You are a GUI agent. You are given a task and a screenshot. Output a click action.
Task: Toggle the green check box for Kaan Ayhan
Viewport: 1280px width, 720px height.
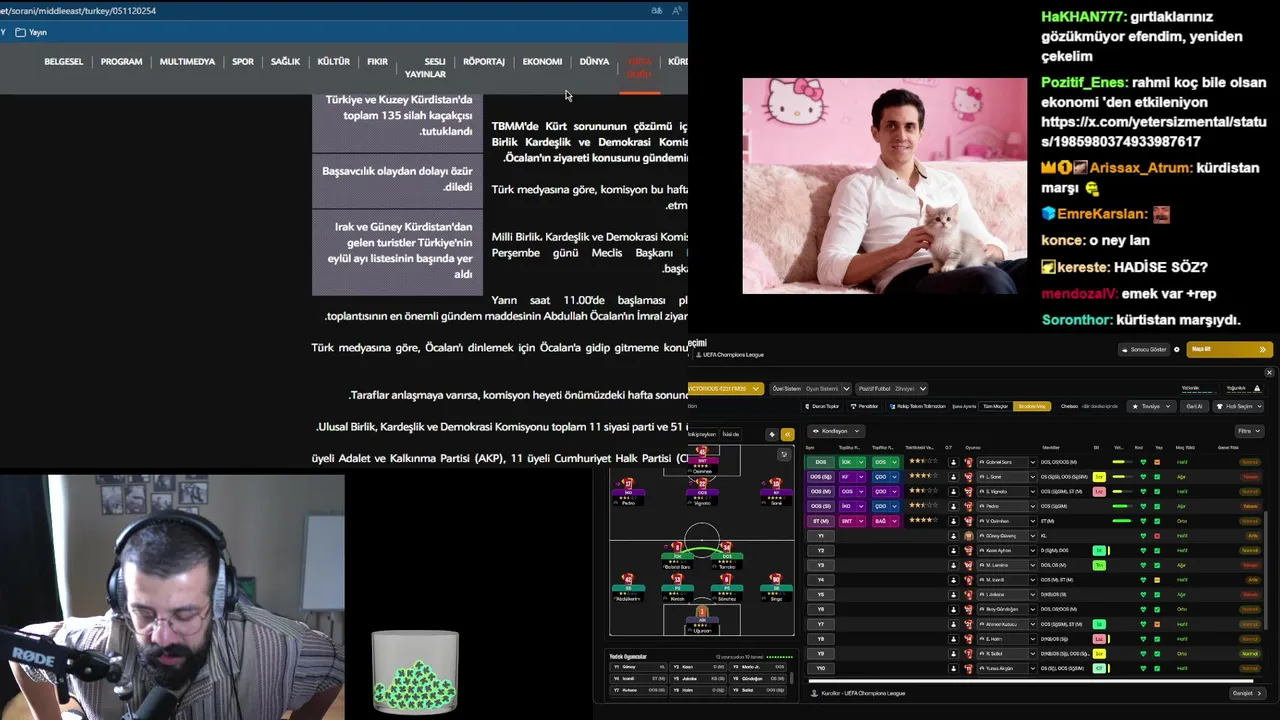click(x=1157, y=551)
